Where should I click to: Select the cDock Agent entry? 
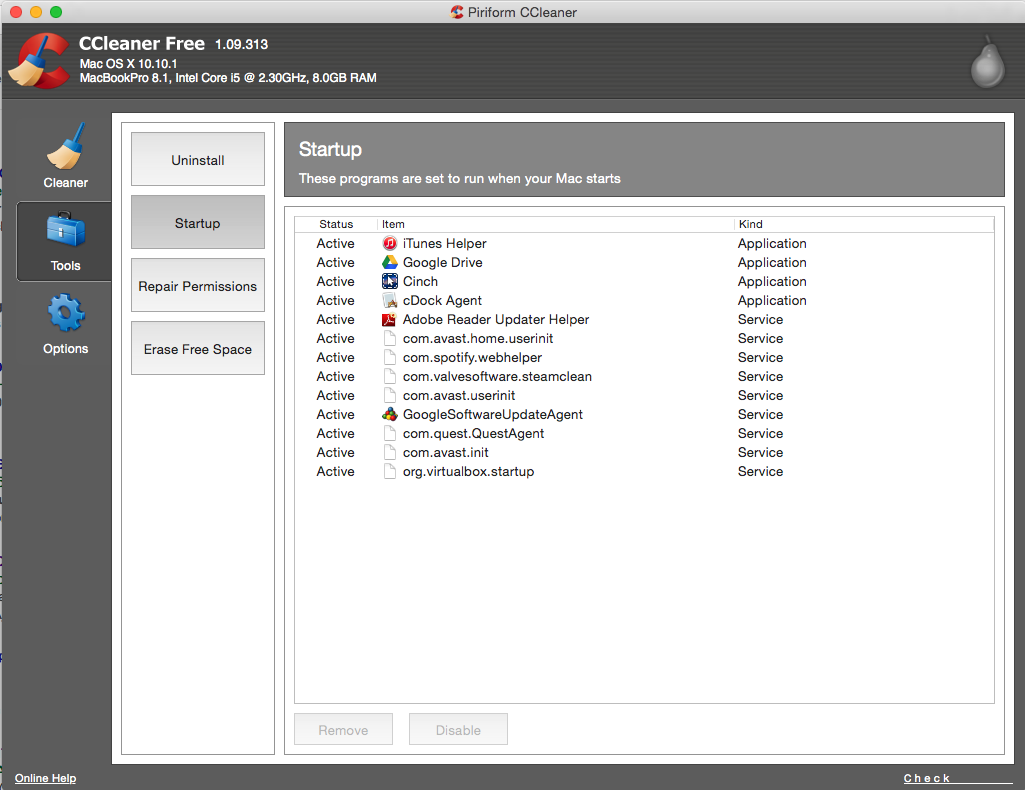(644, 300)
